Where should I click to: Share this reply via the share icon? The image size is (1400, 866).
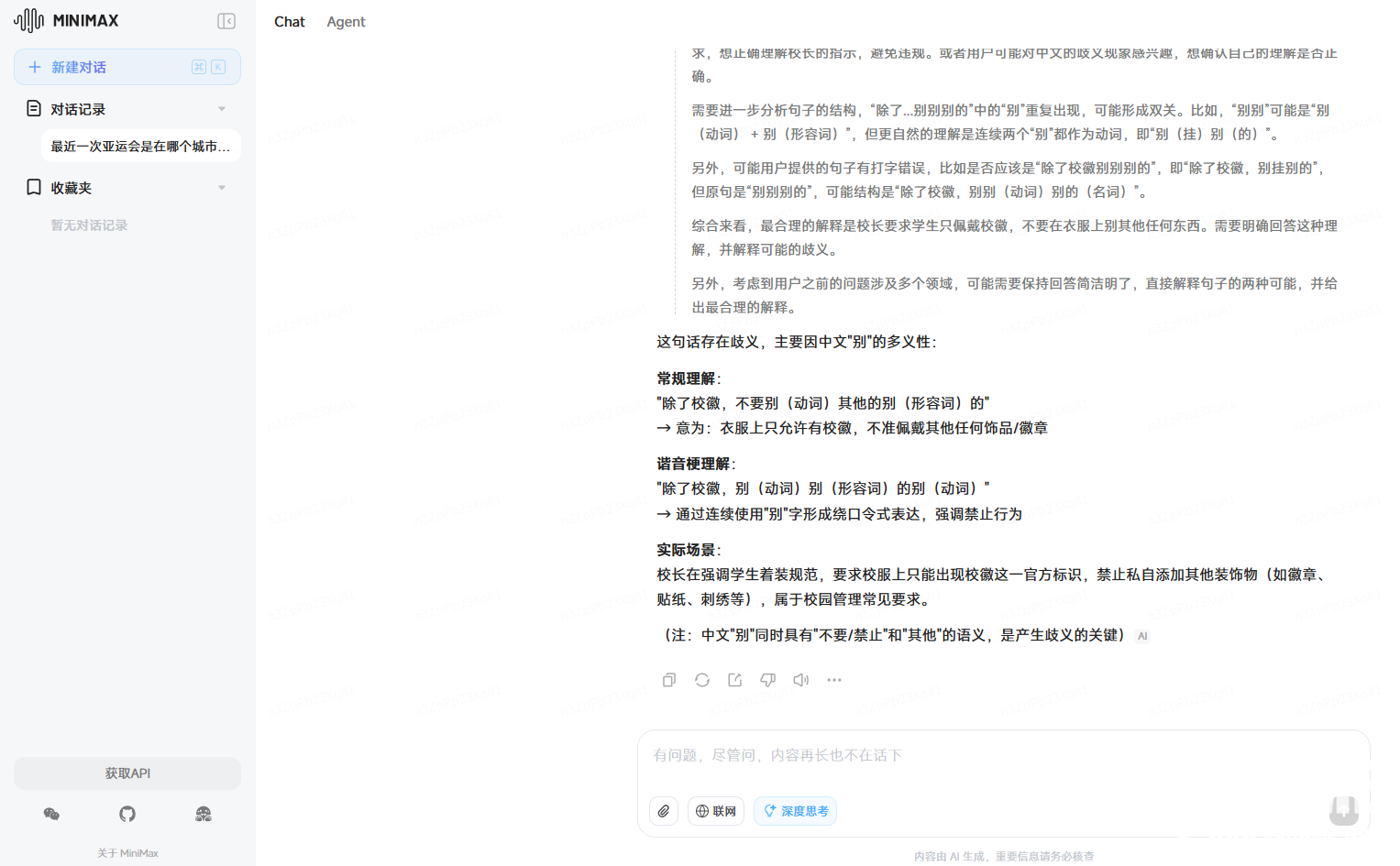pos(735,680)
